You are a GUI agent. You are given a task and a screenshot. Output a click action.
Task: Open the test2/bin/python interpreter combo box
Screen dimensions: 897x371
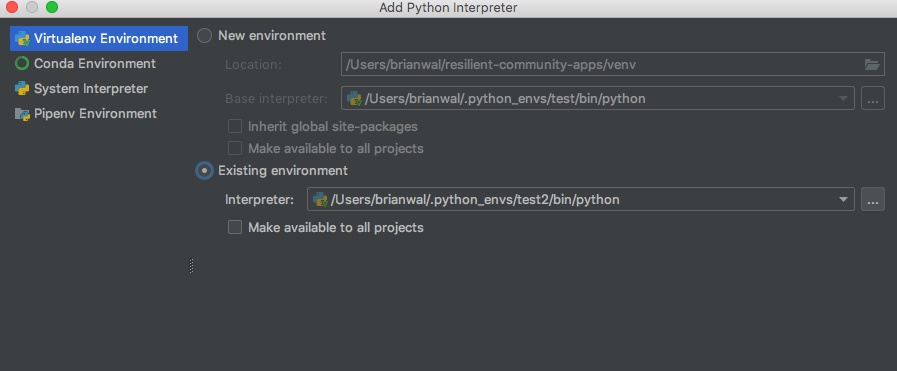581,200
